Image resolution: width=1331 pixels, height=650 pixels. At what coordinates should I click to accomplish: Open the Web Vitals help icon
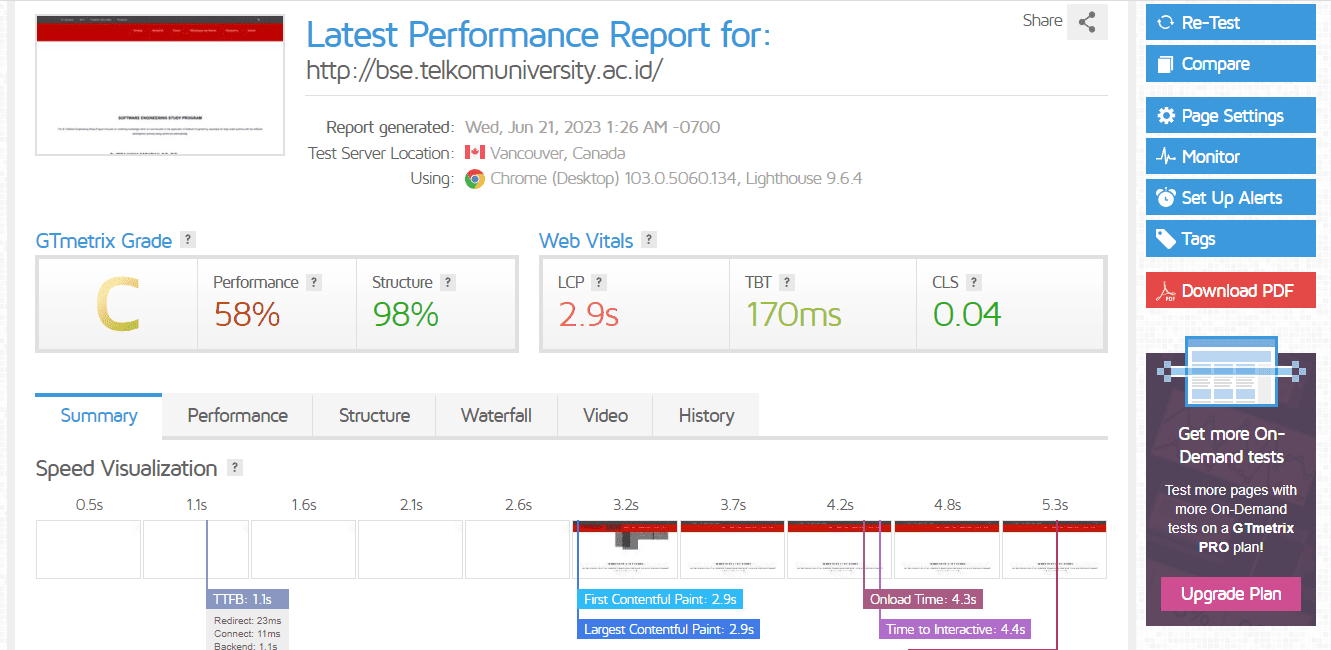pyautogui.click(x=649, y=240)
